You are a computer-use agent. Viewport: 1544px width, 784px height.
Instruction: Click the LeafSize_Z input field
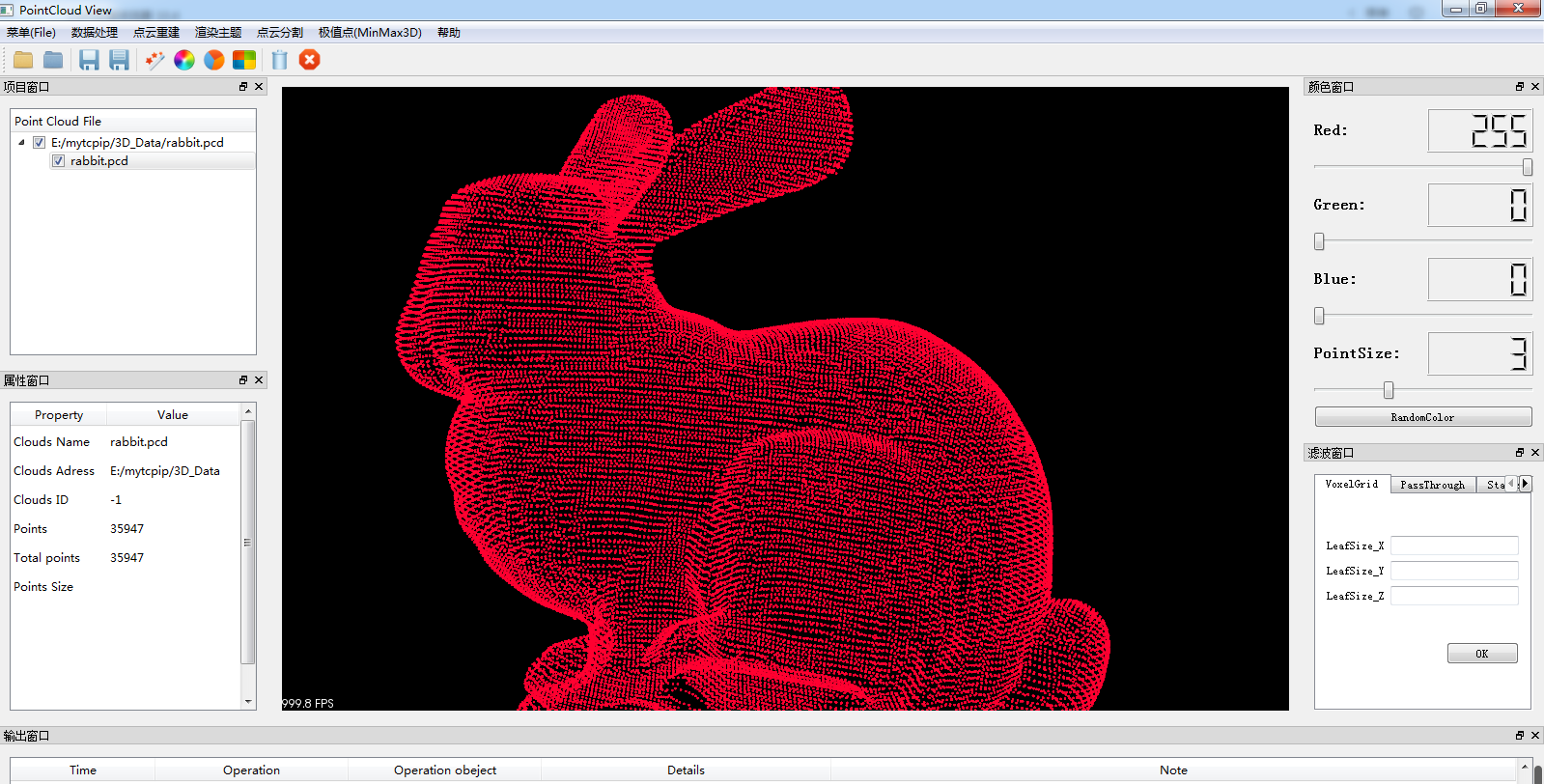(1454, 596)
